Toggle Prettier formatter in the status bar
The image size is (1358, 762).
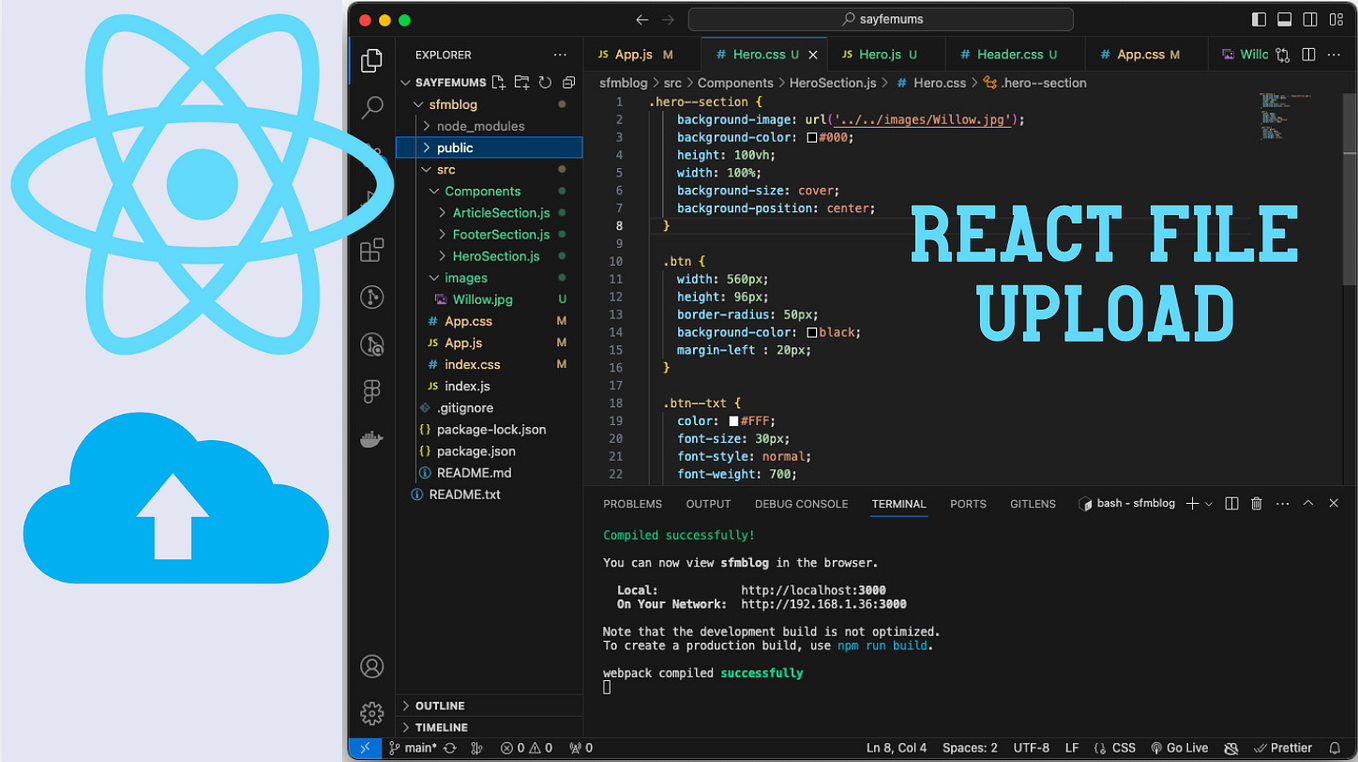[1283, 747]
